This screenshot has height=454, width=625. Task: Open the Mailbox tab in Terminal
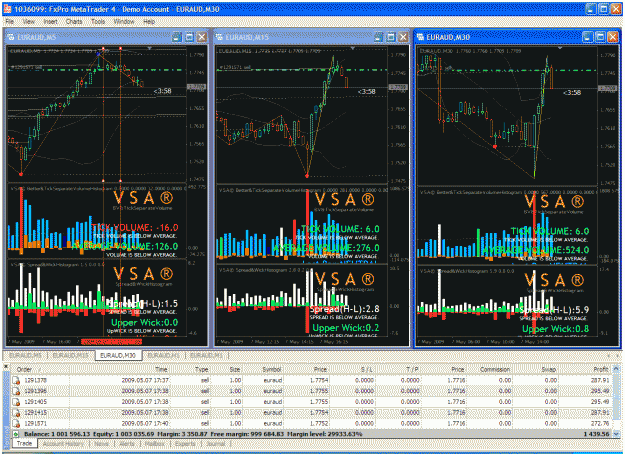pyautogui.click(x=155, y=444)
